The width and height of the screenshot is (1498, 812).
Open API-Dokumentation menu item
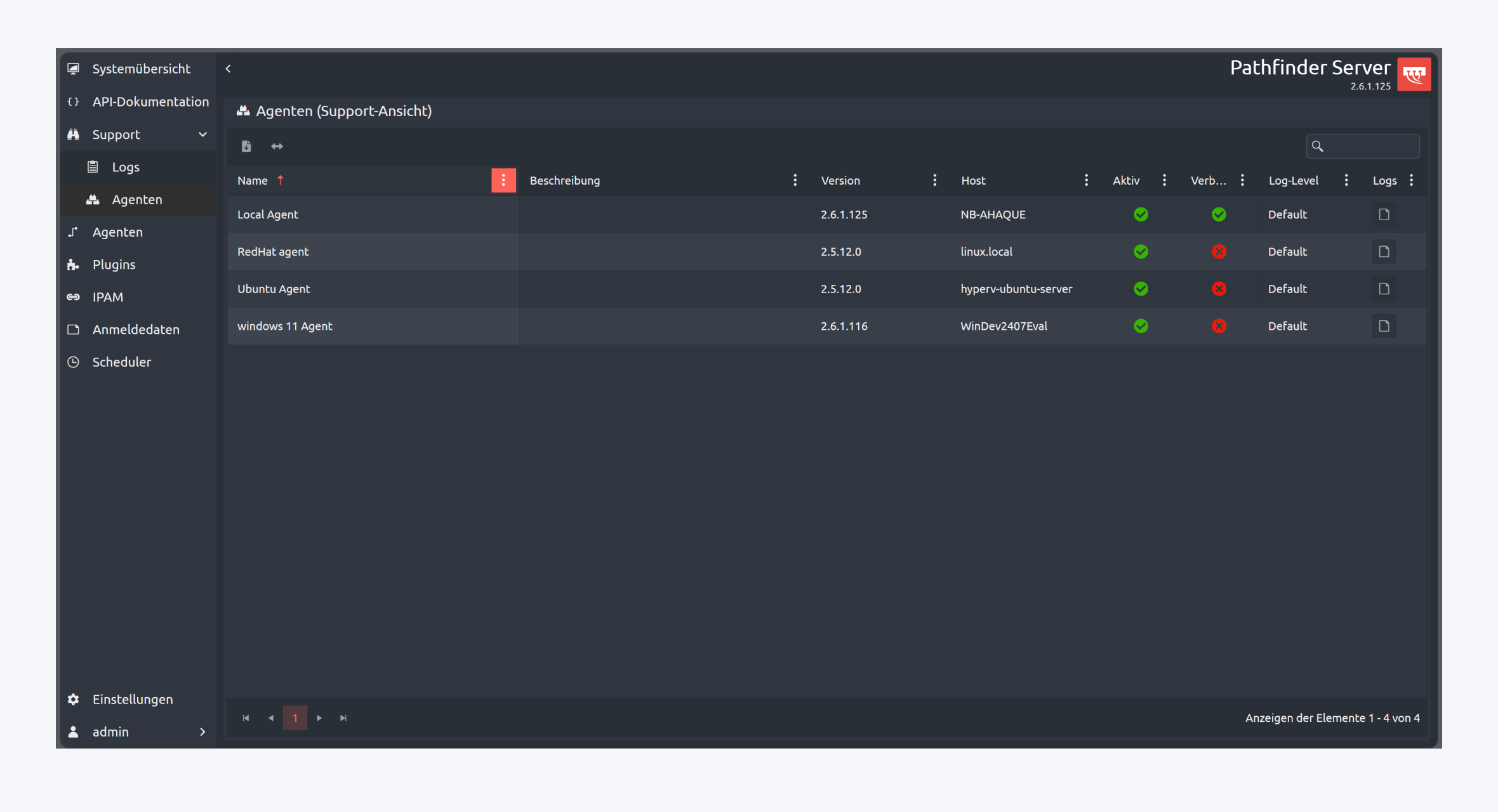pyautogui.click(x=150, y=101)
